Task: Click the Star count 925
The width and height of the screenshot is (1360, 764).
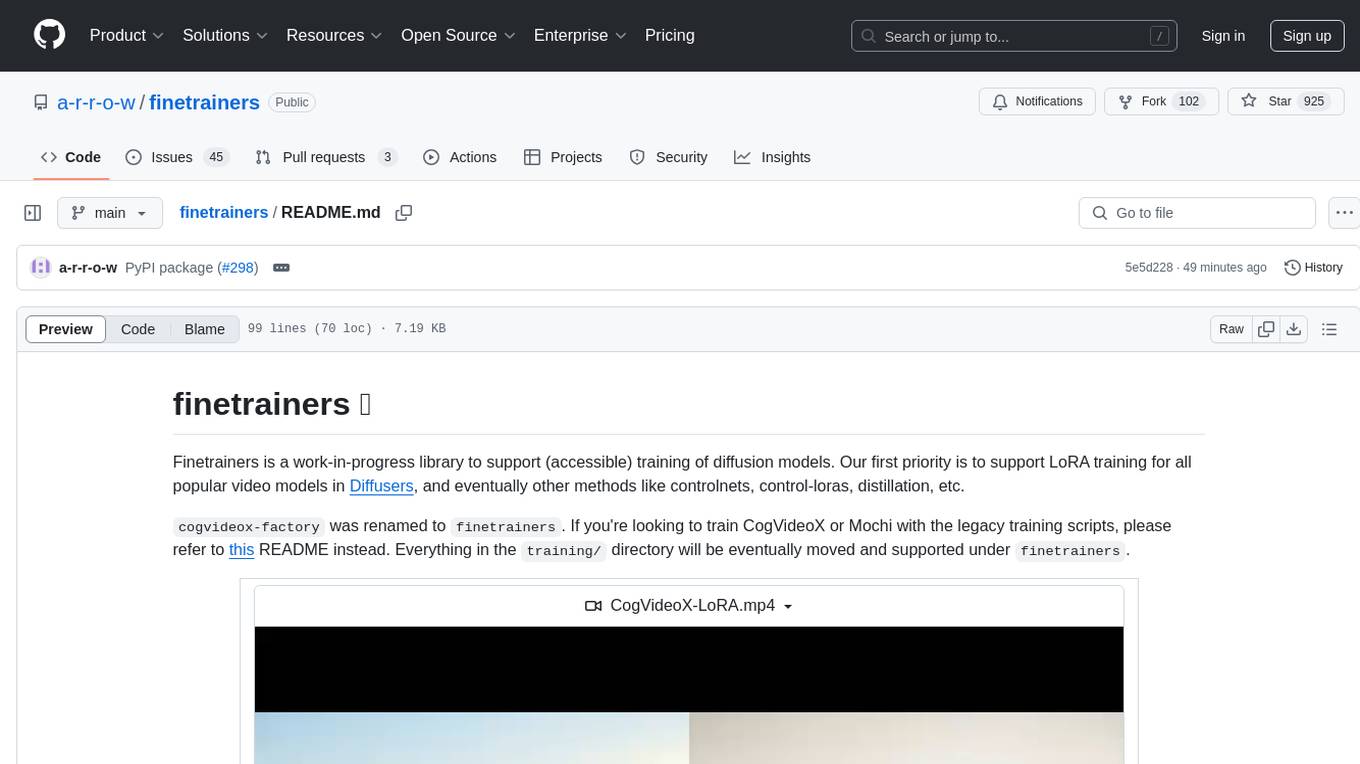Action: pyautogui.click(x=1314, y=102)
